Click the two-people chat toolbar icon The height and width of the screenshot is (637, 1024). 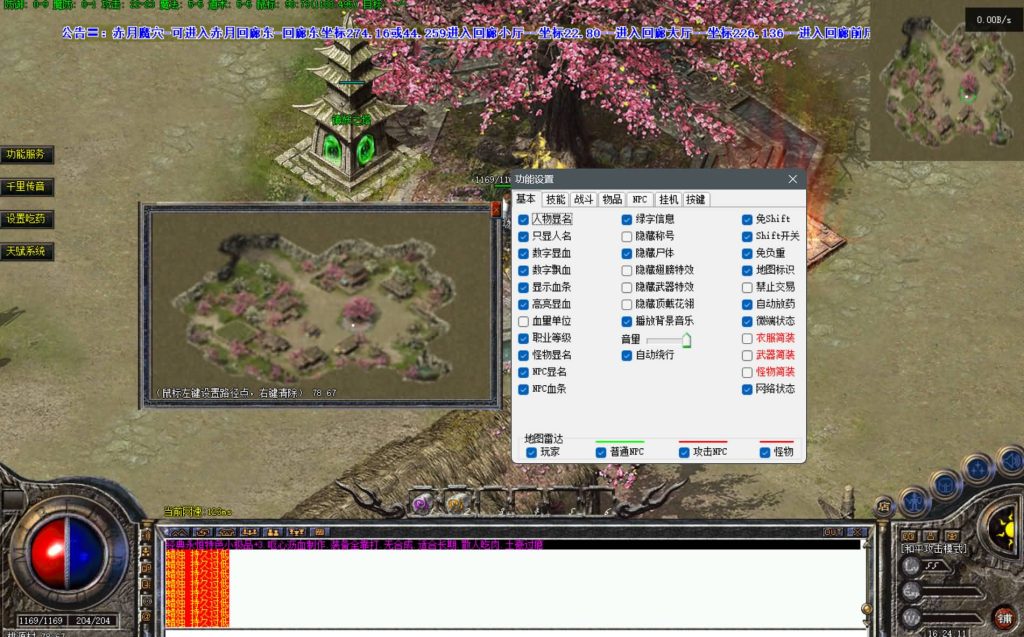pos(272,532)
